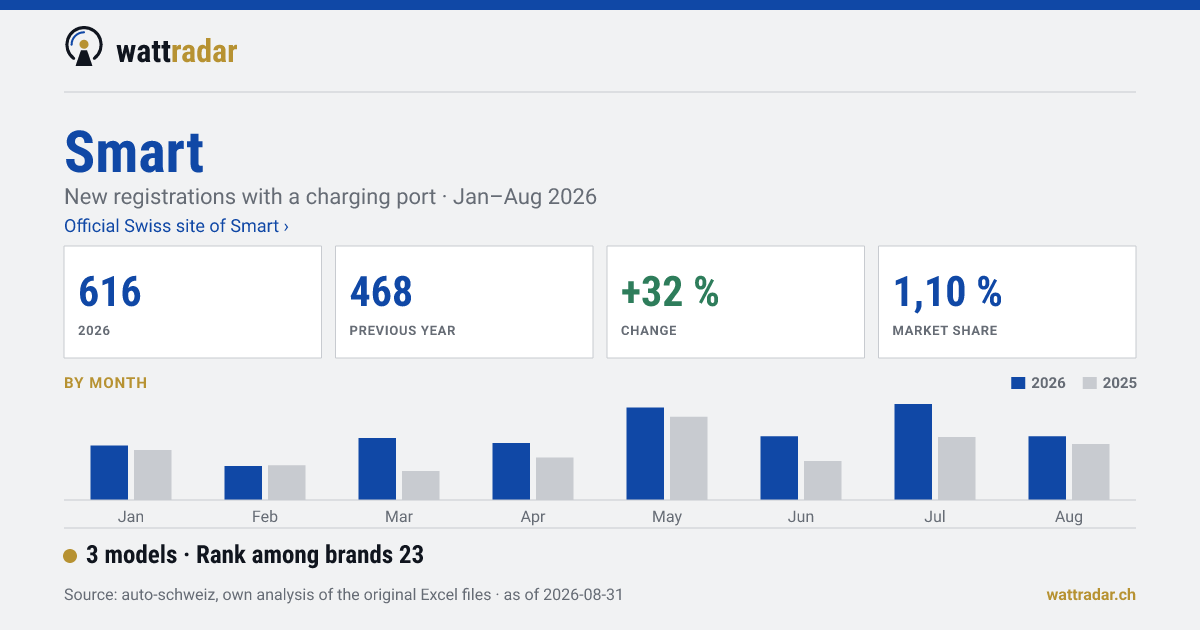Click the MARKET SHARE card label
The image size is (1200, 630).
pyautogui.click(x=945, y=331)
